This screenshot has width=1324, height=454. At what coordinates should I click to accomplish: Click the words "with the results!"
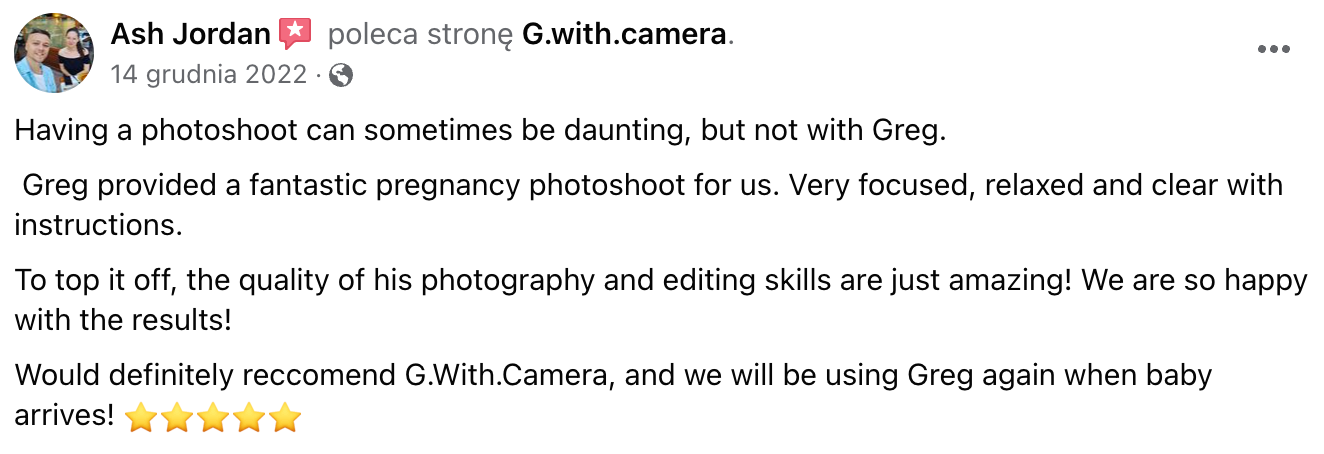point(123,321)
